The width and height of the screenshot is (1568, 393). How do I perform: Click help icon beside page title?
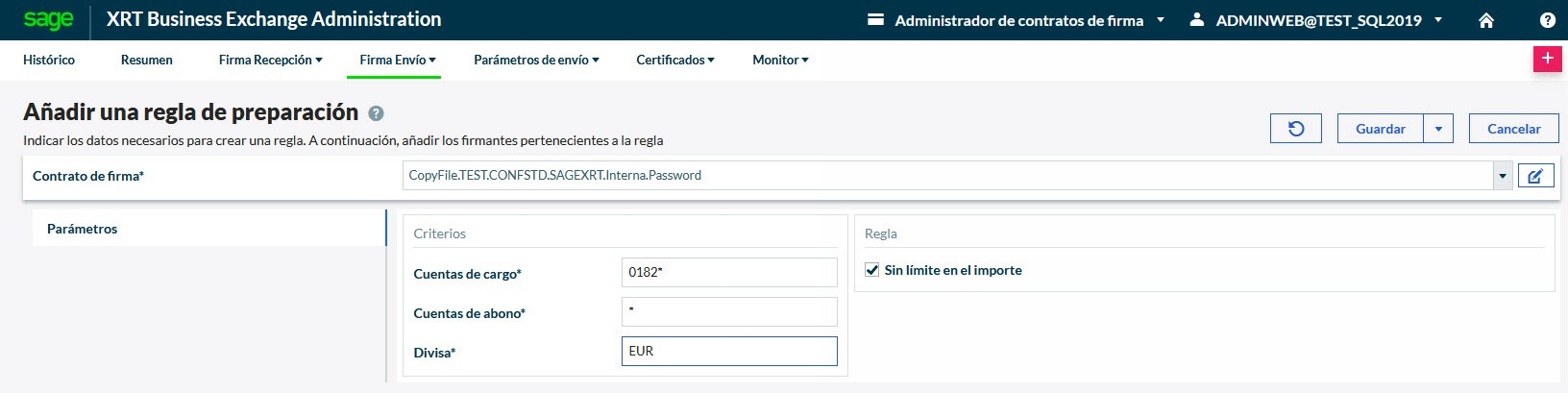376,113
